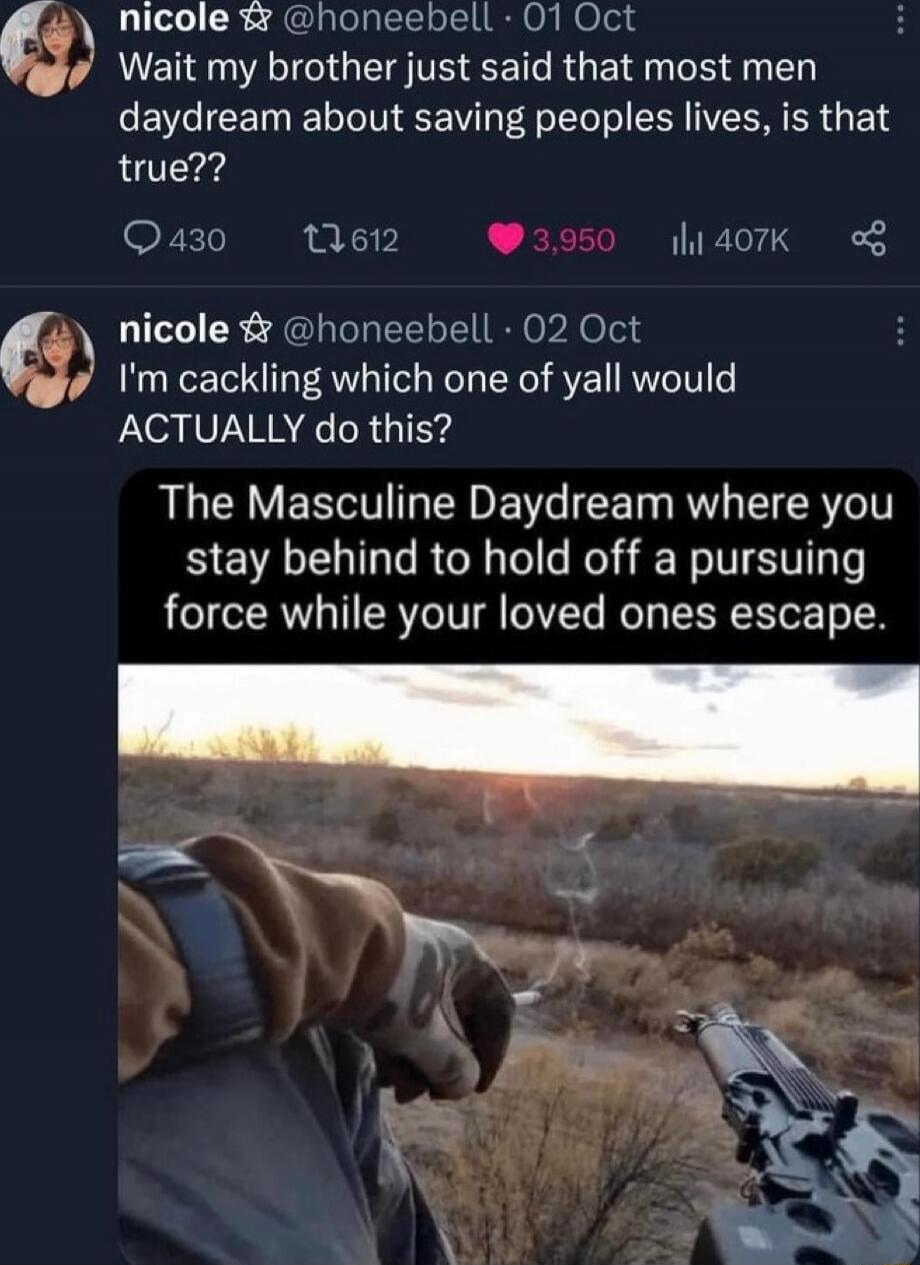Image resolution: width=920 pixels, height=1265 pixels.
Task: Open the three-dot menu on the 01 Oct tweet
Action: coord(900,18)
